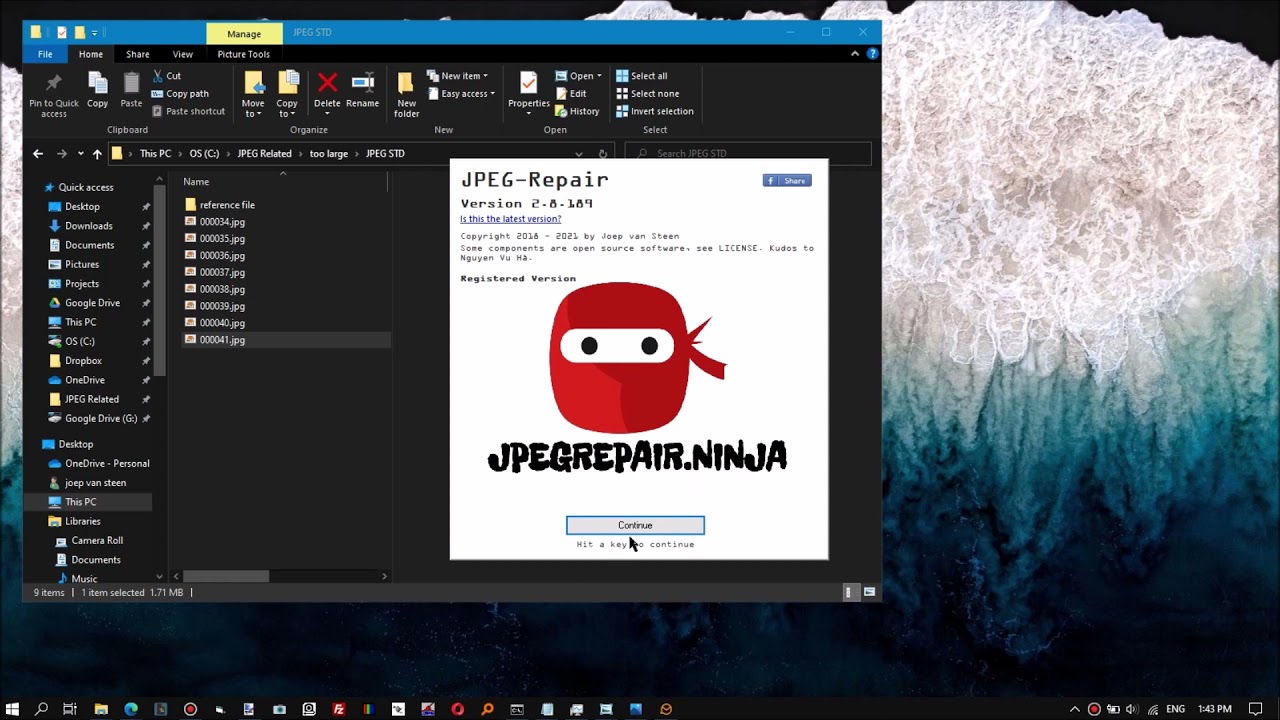Image resolution: width=1280 pixels, height=720 pixels.
Task: Click Copy path in ribbon
Action: [x=180, y=94]
